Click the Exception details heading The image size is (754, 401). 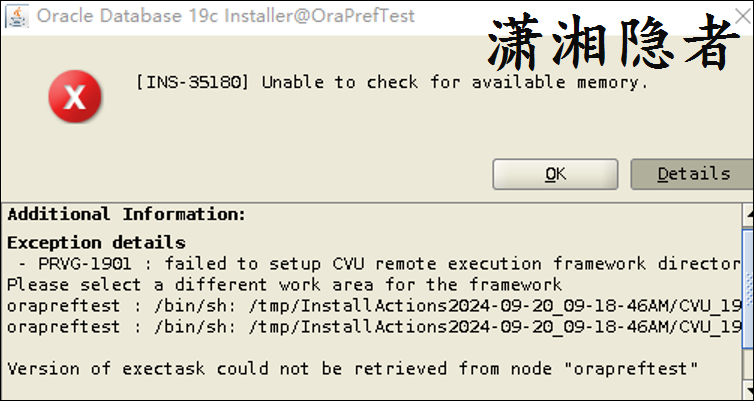(x=96, y=242)
